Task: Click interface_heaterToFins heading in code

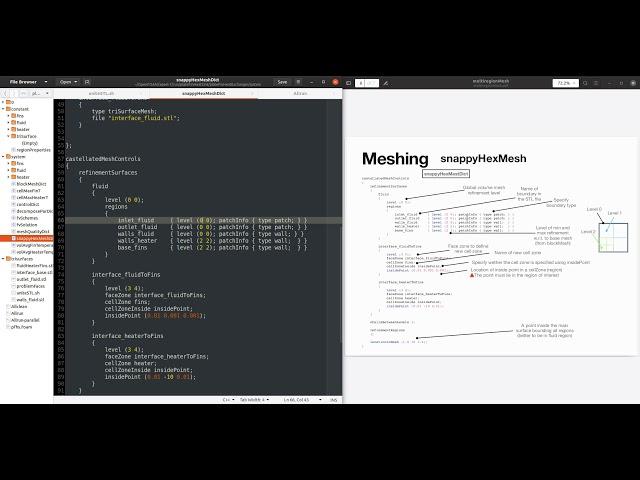Action: click(x=127, y=336)
